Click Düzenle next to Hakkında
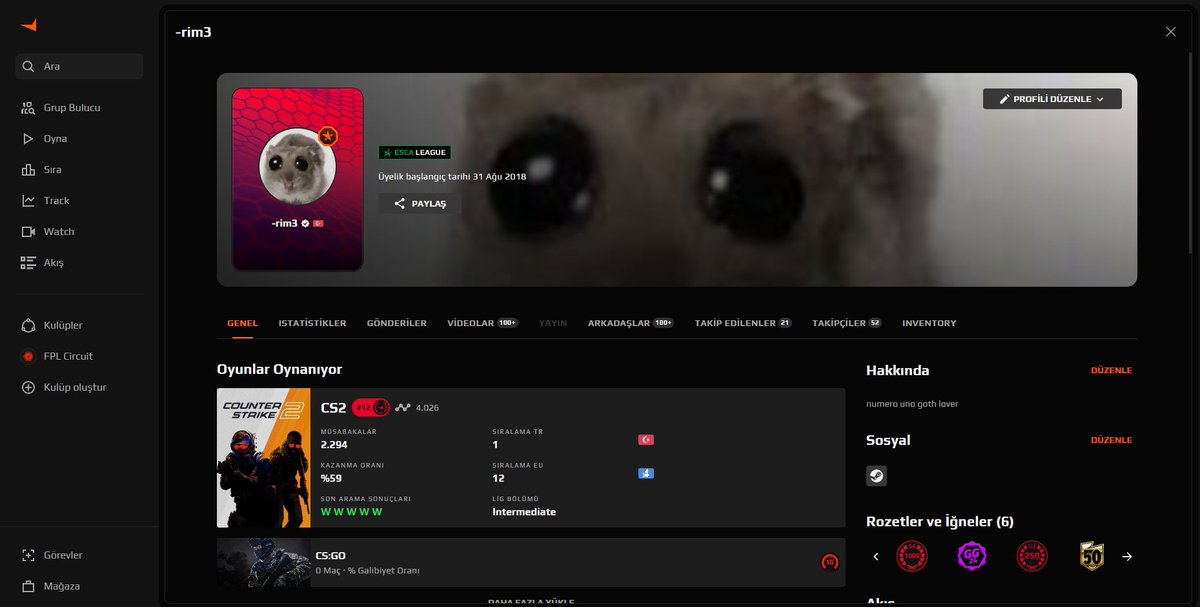The width and height of the screenshot is (1200, 607). (x=1111, y=370)
